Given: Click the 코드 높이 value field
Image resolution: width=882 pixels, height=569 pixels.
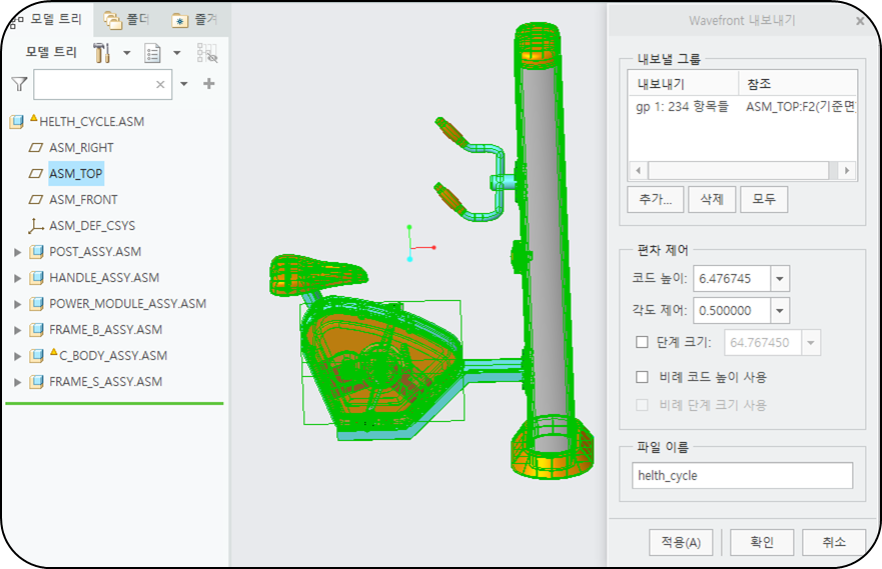Looking at the screenshot, I should 732,278.
